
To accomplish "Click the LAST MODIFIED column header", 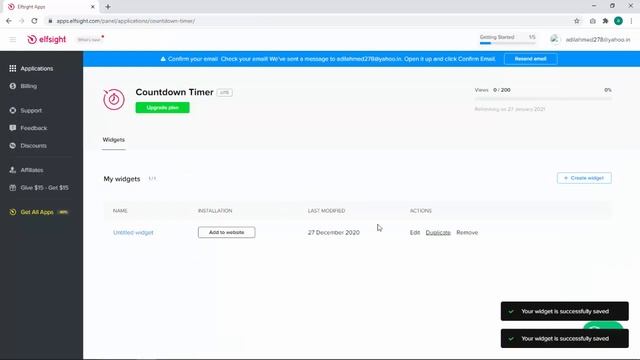I will click(326, 211).
